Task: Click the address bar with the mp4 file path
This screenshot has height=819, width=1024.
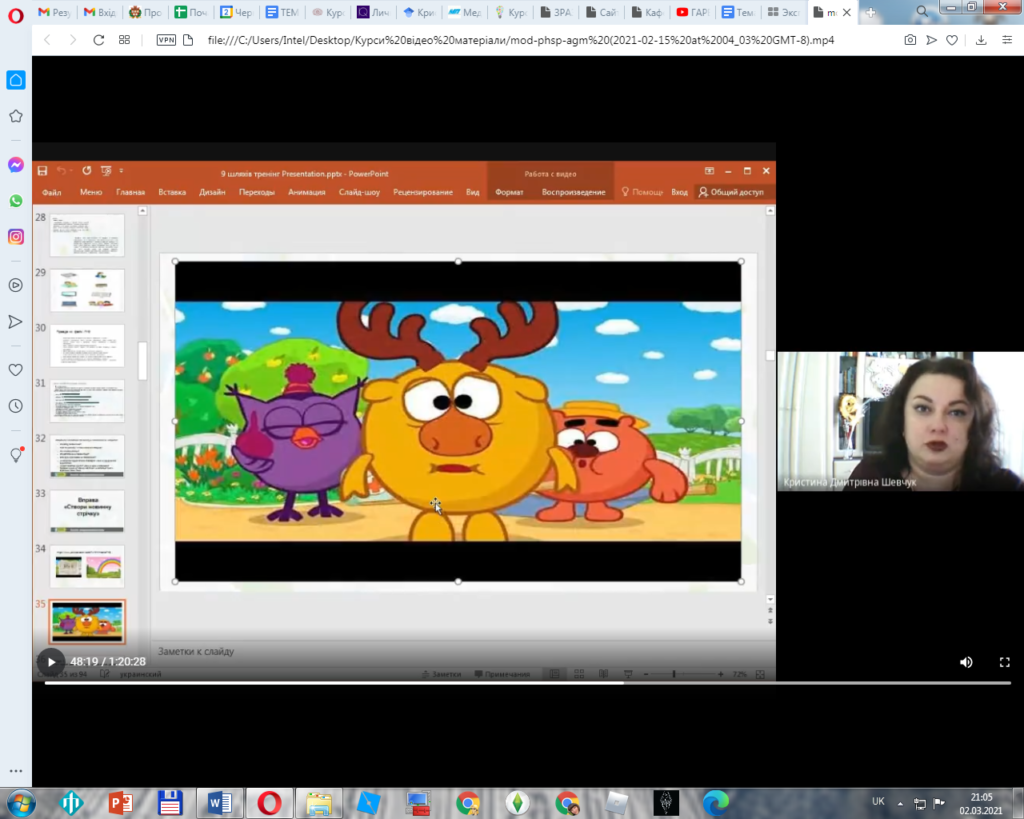Action: (x=520, y=40)
